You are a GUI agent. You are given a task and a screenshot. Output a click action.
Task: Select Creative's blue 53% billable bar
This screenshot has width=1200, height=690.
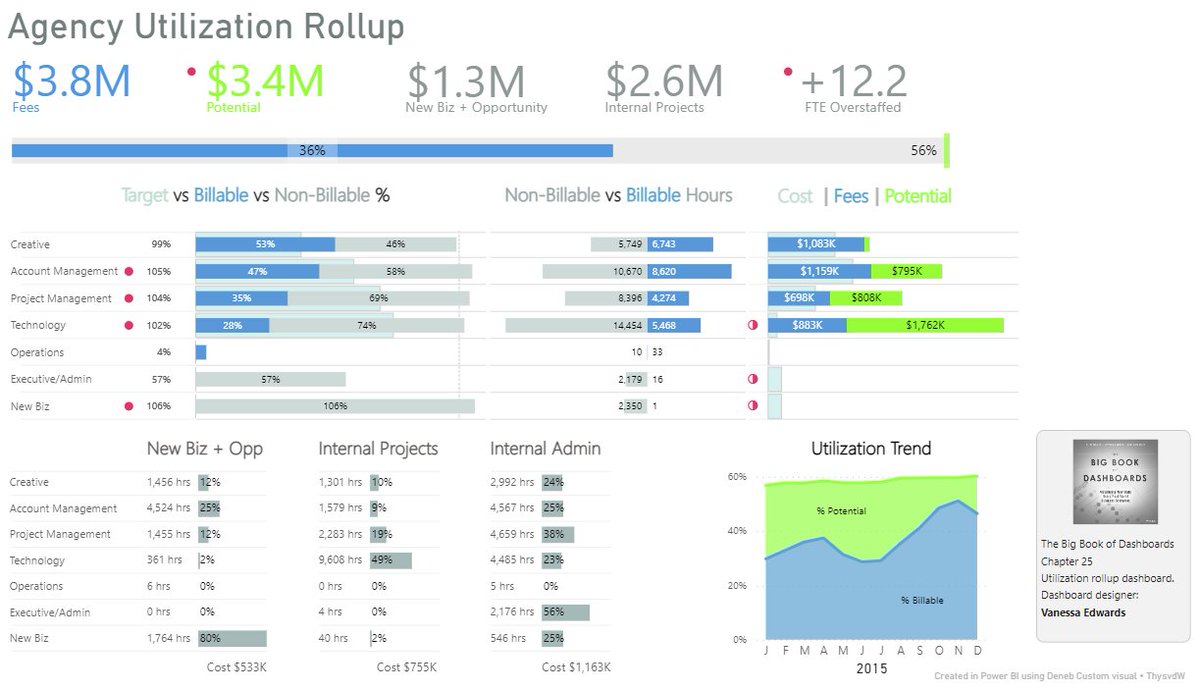(265, 244)
